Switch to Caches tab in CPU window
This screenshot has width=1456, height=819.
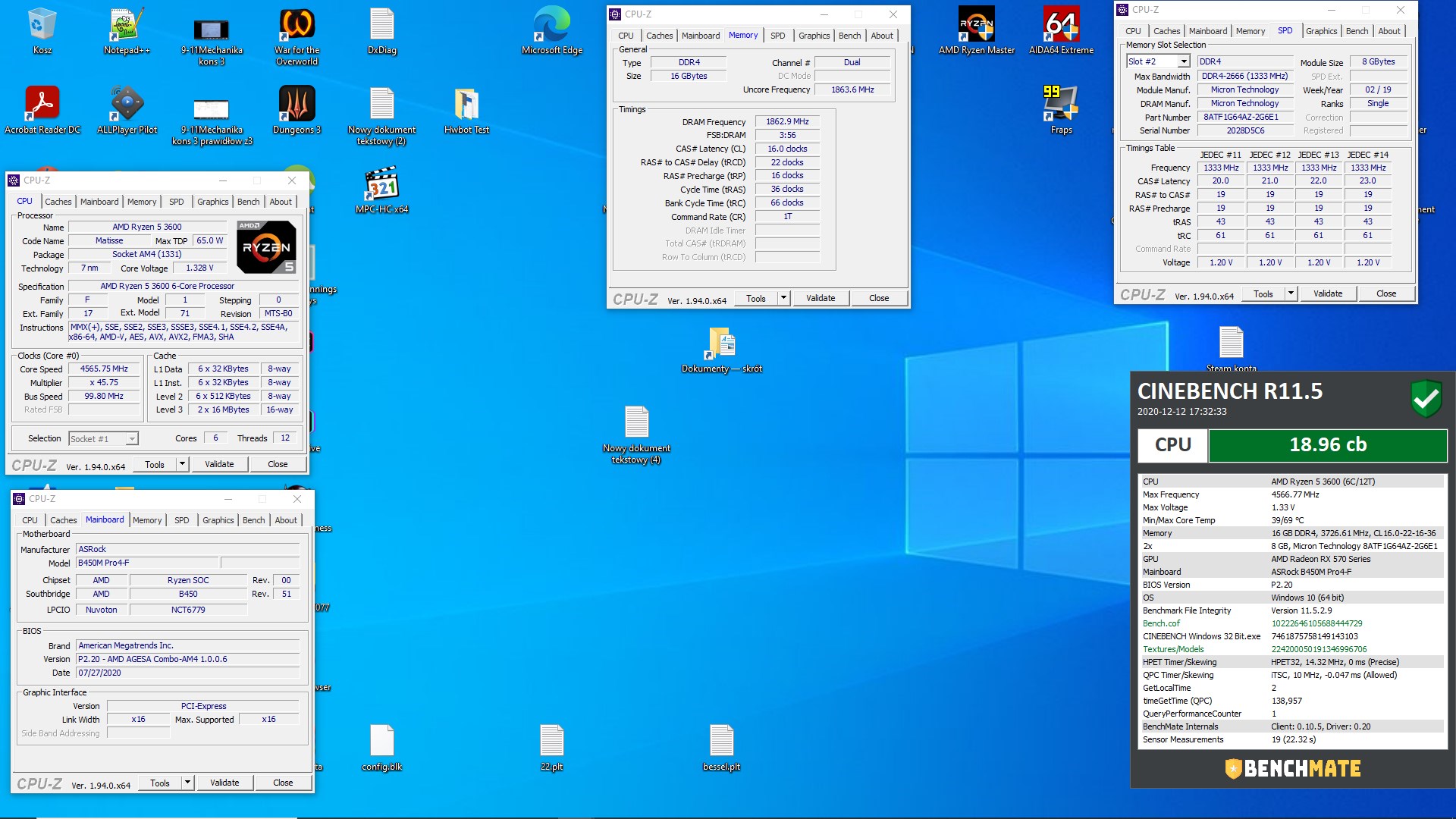pyautogui.click(x=58, y=202)
